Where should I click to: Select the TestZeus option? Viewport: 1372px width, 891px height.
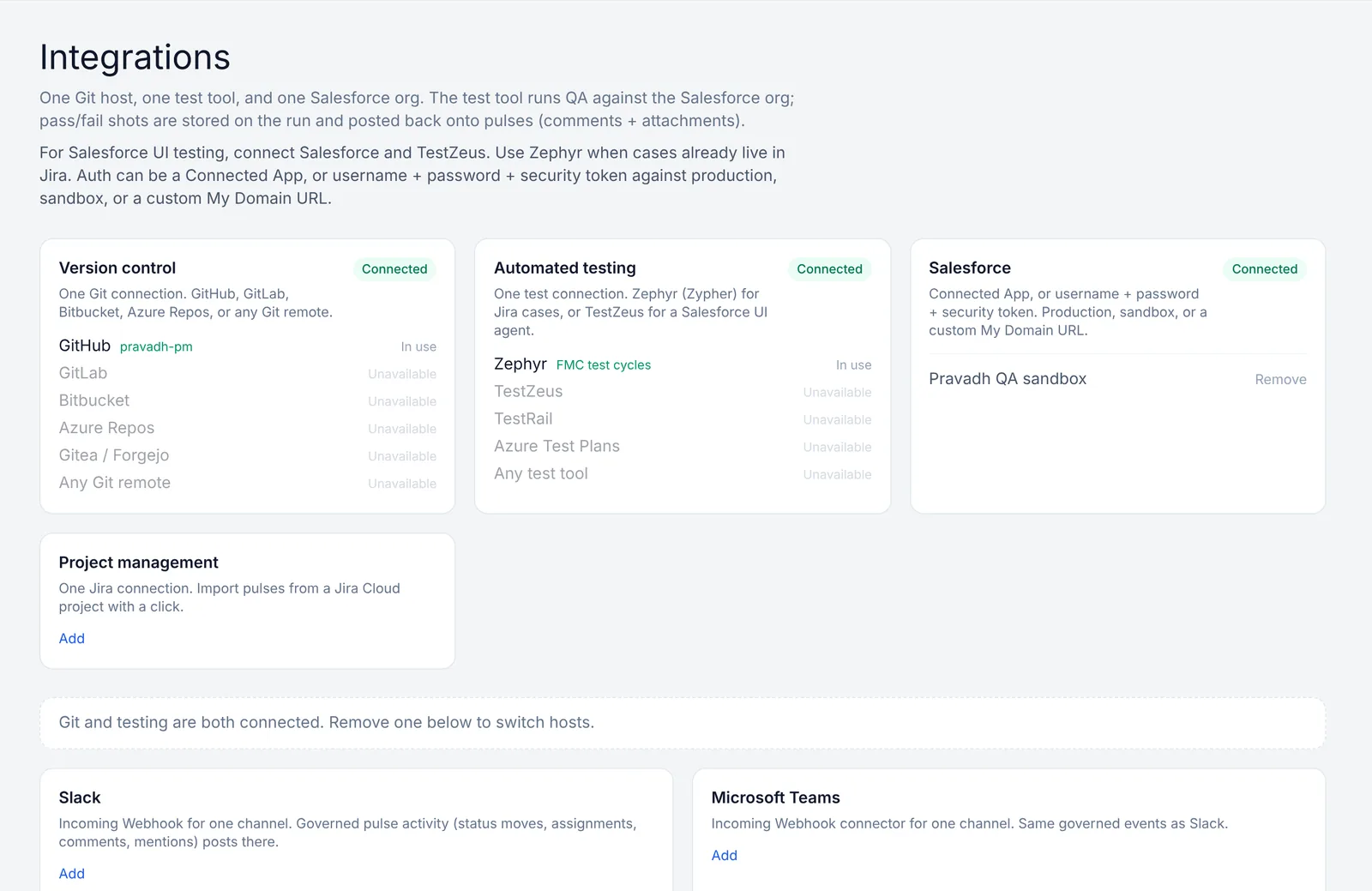[x=683, y=391]
